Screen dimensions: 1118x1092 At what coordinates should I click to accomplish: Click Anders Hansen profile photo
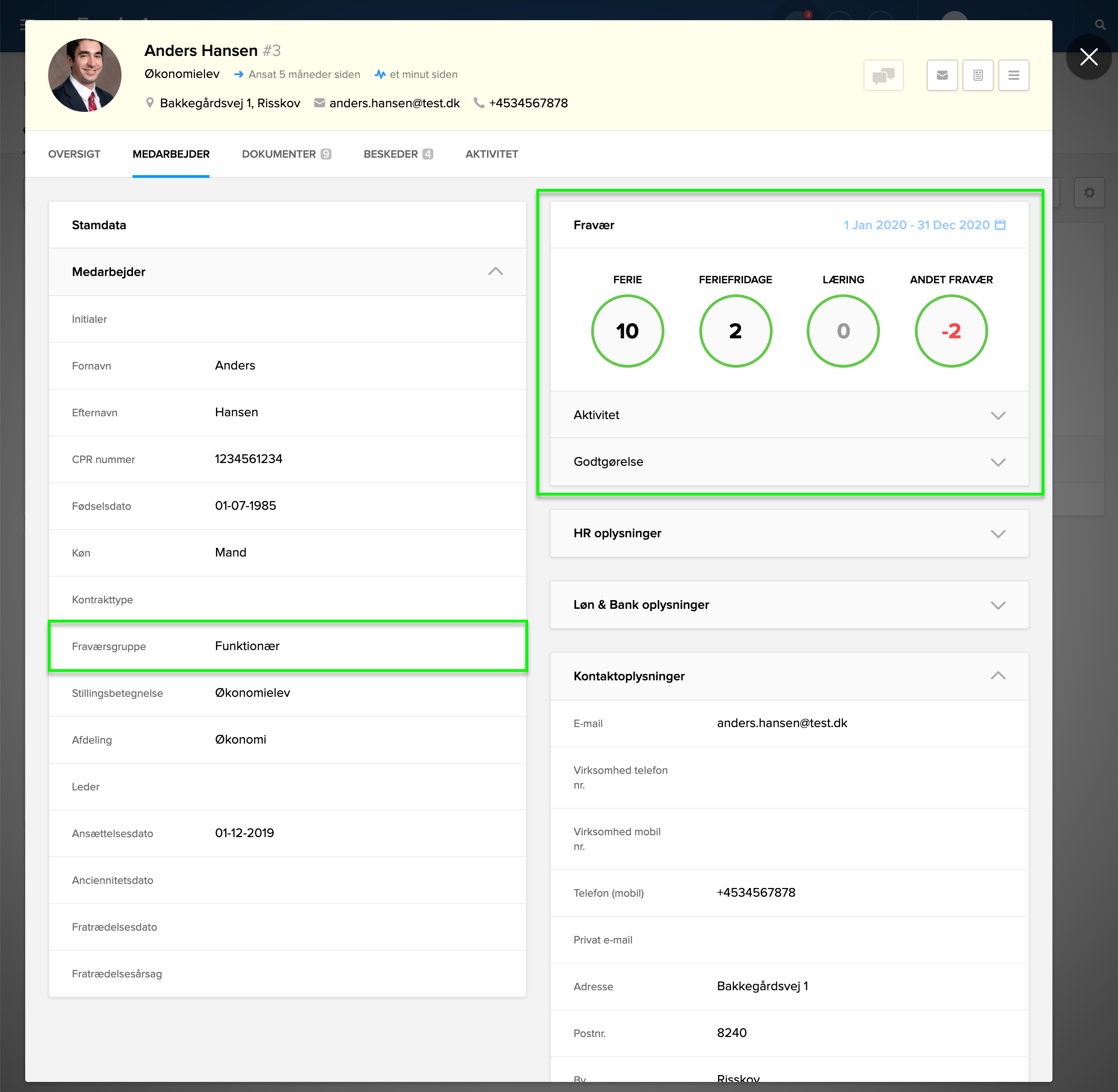point(85,75)
